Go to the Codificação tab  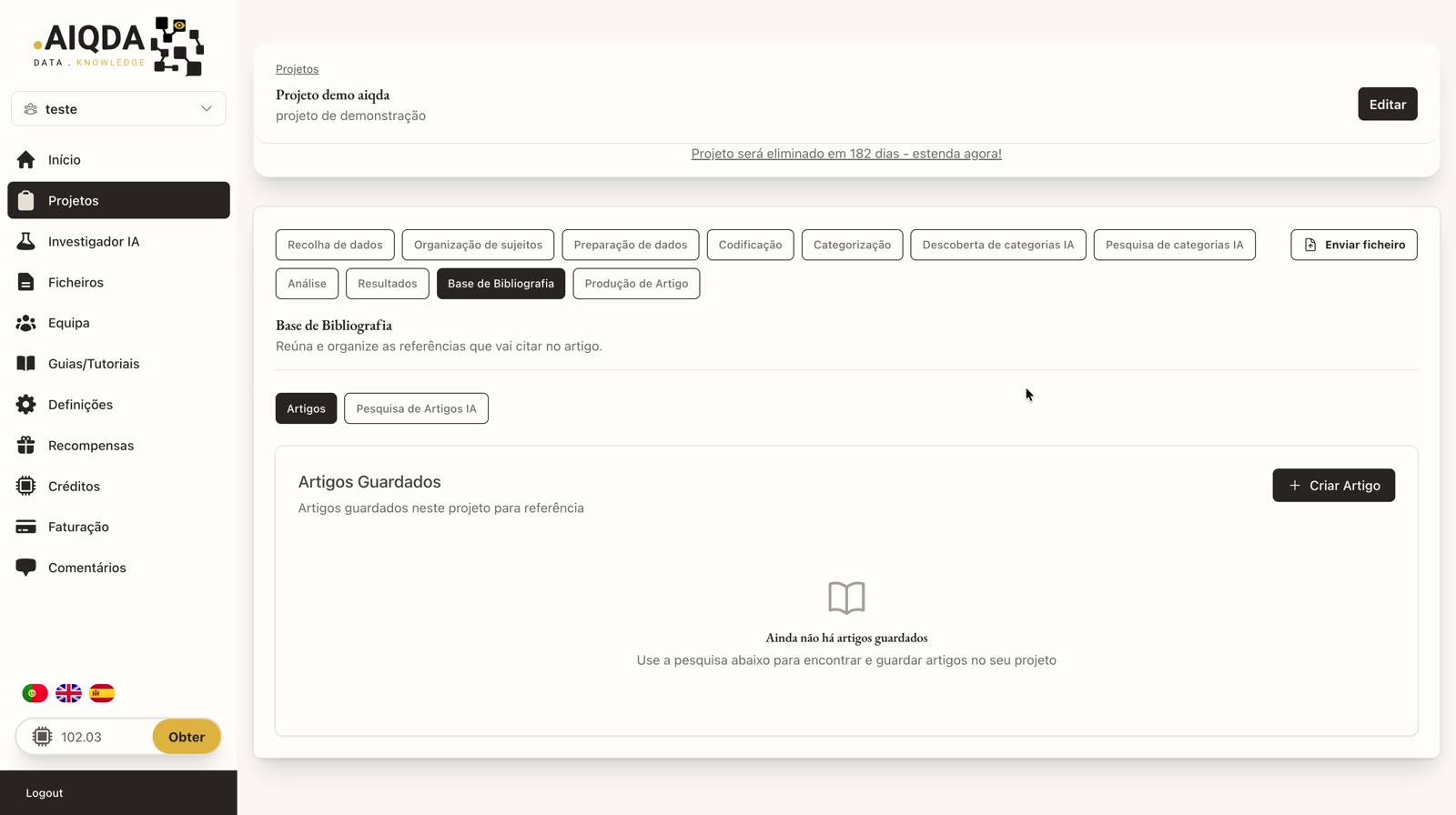750,245
